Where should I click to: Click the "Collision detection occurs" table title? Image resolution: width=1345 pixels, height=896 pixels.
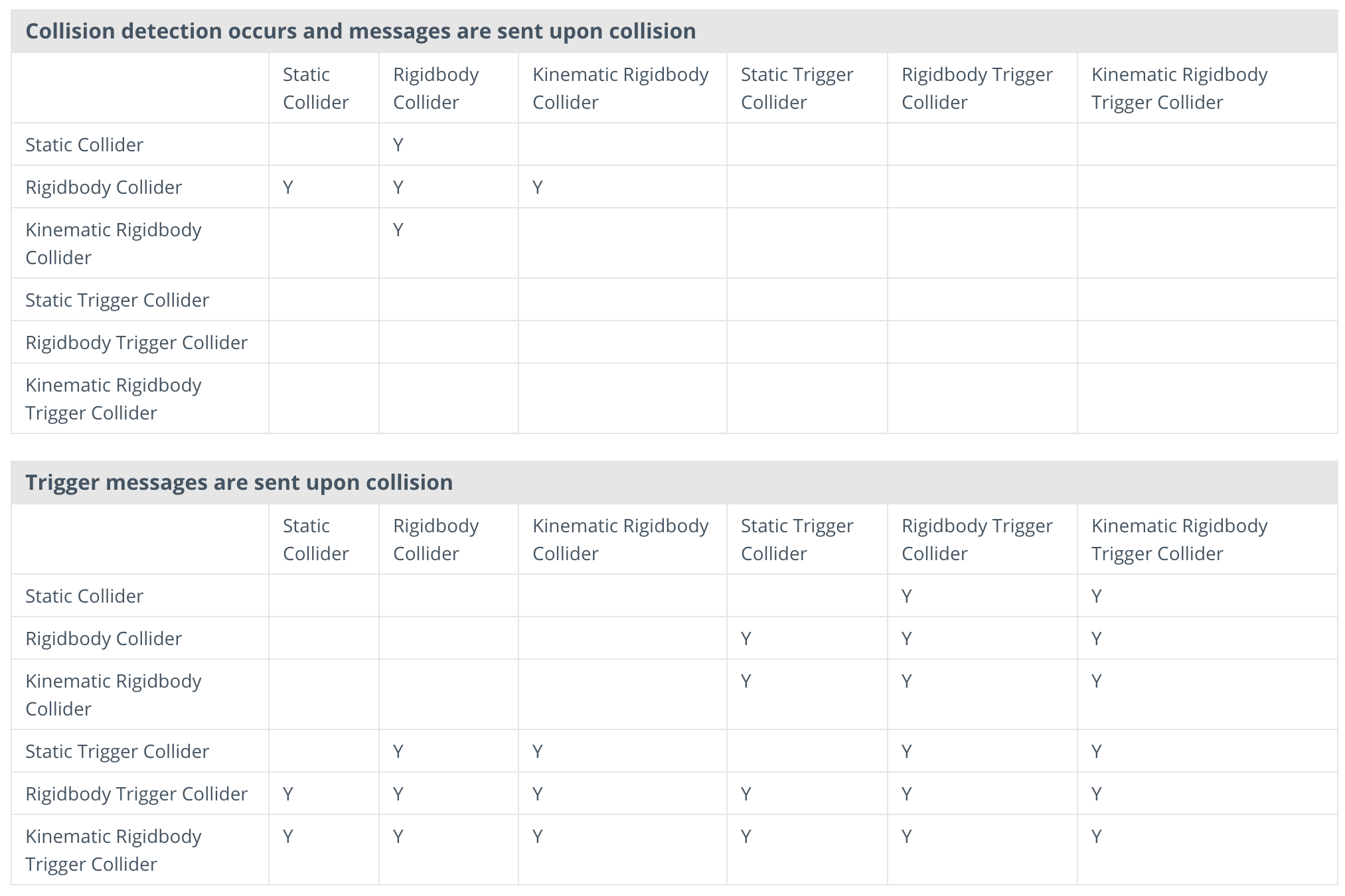(360, 31)
